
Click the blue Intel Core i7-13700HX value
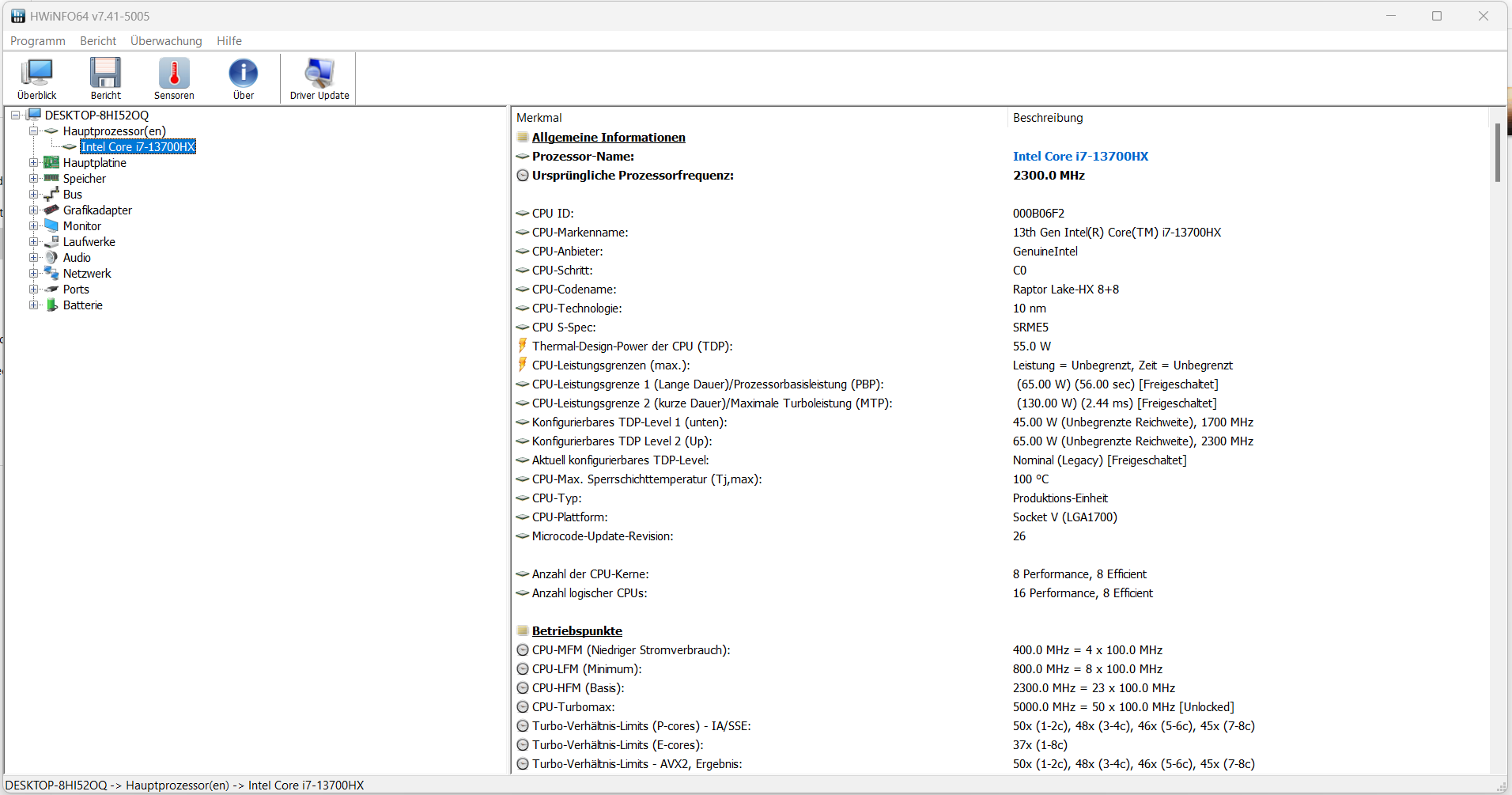click(x=1080, y=157)
